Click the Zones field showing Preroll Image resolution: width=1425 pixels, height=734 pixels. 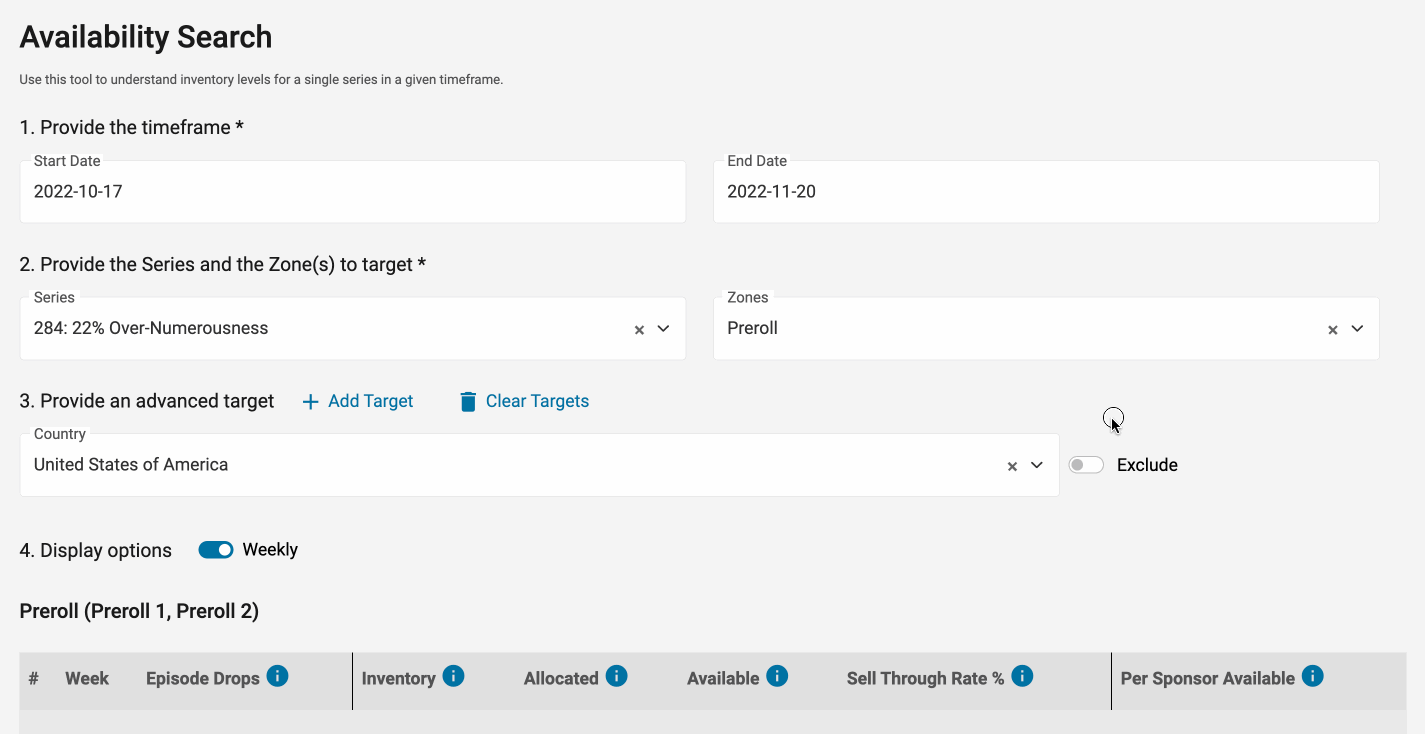click(1046, 328)
